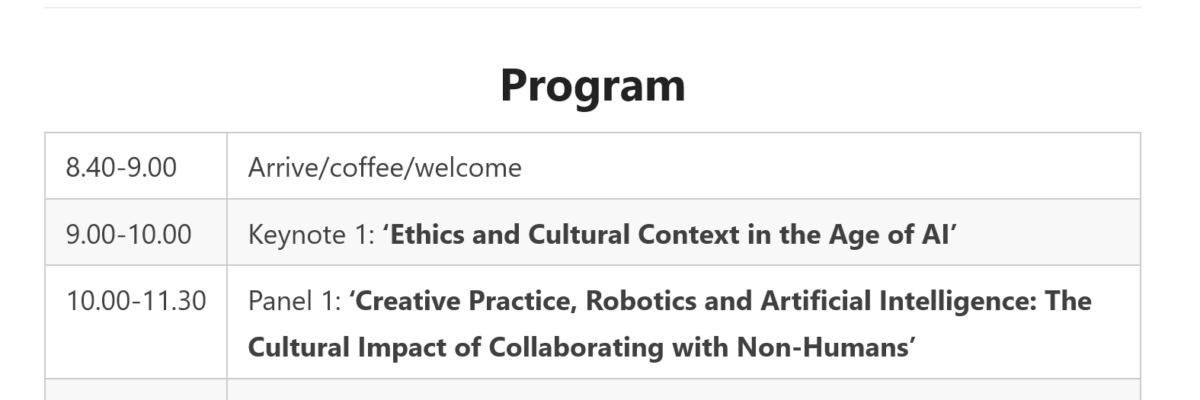Click the Program heading
This screenshot has width=1200, height=400.
click(592, 85)
